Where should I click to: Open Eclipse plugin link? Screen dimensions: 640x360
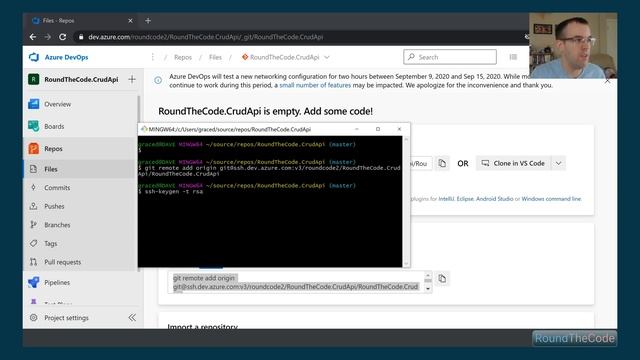coord(465,199)
